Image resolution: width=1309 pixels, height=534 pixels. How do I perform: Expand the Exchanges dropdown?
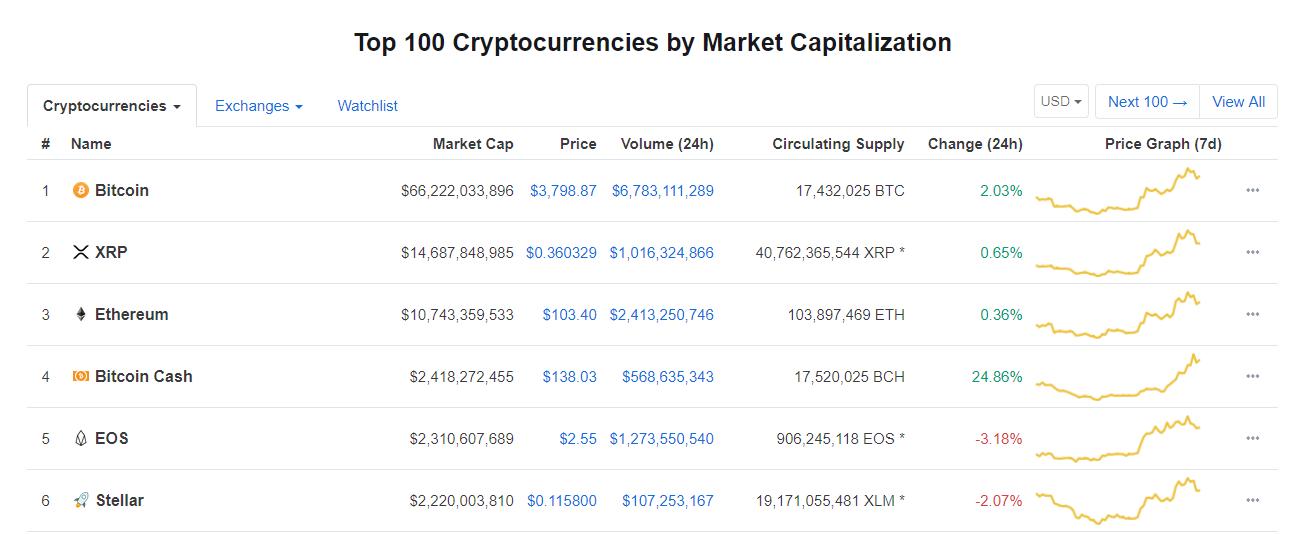[x=258, y=106]
